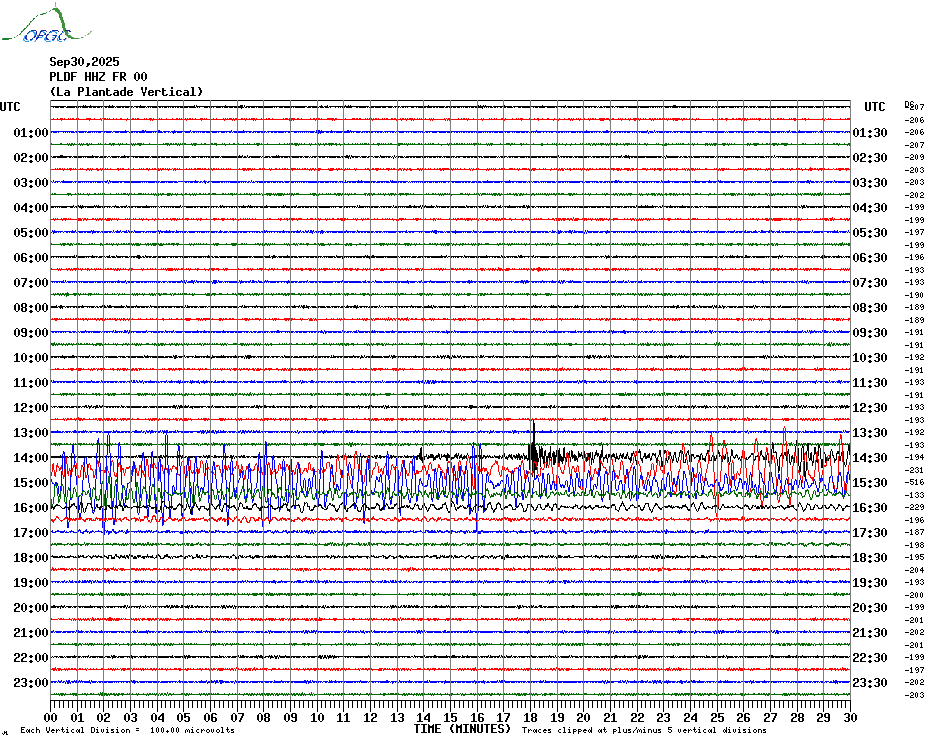
Task: Select the 04:00 hour label
Action: click(x=31, y=208)
